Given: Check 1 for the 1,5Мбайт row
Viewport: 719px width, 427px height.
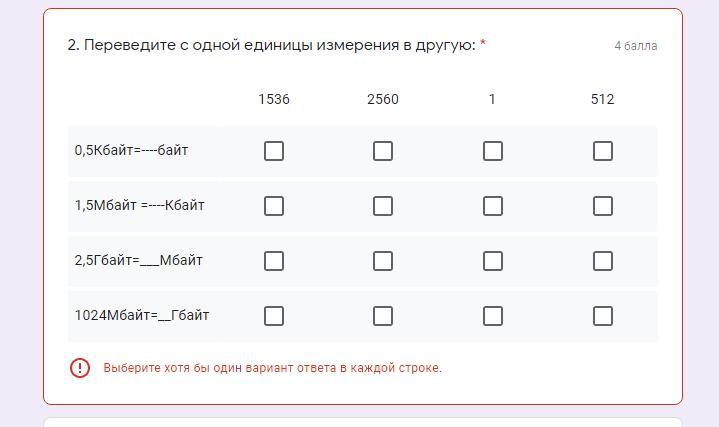Looking at the screenshot, I should (492, 206).
